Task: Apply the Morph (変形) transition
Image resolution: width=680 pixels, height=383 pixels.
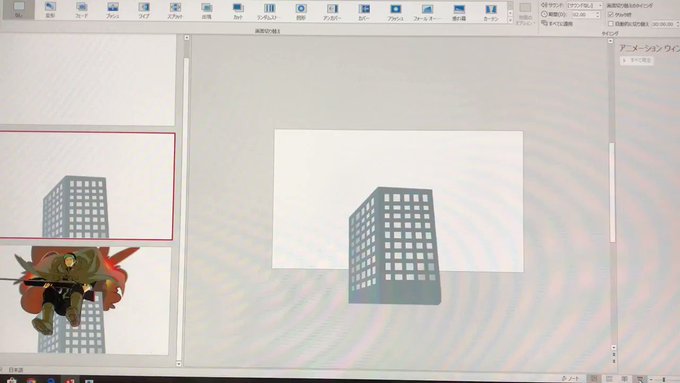Action: 50,10
